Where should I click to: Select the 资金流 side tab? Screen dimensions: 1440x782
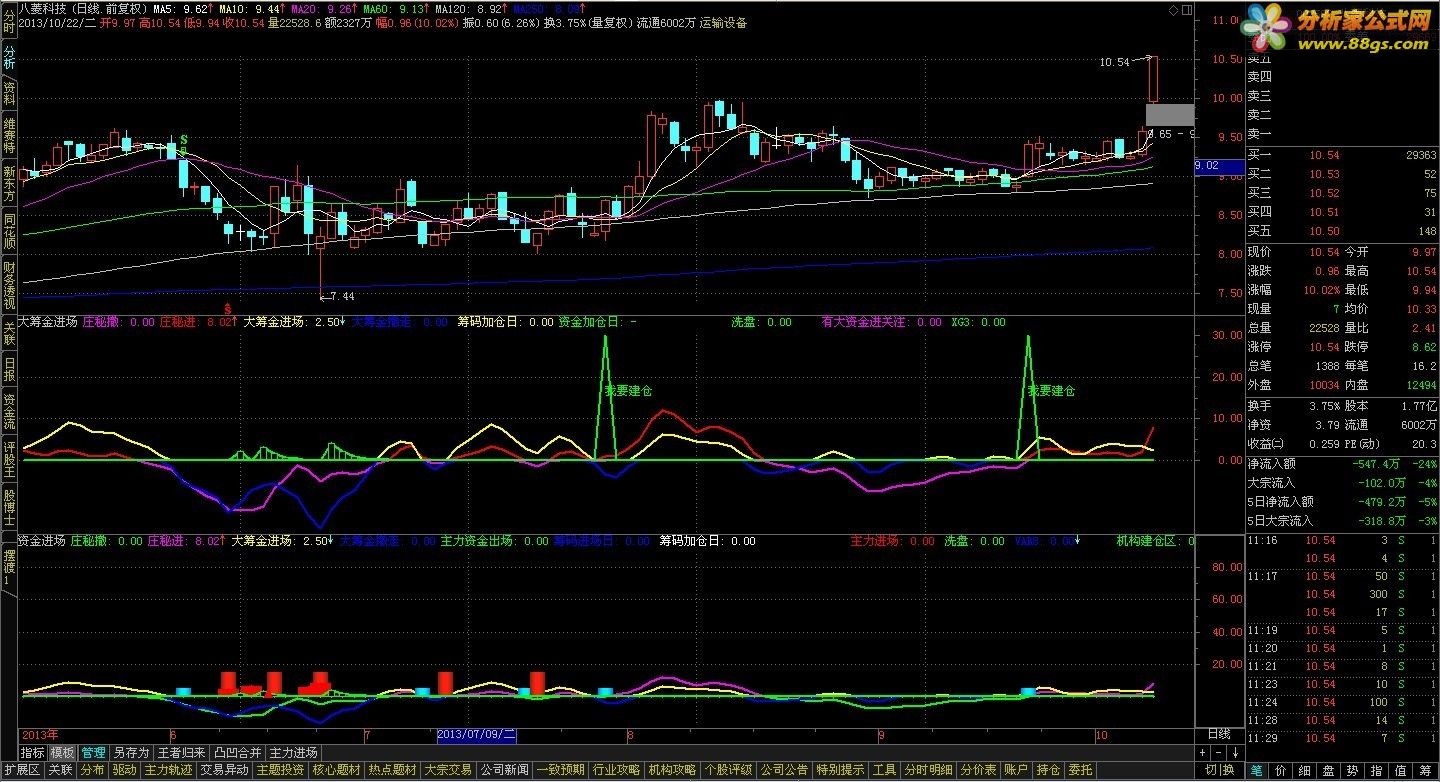point(9,411)
